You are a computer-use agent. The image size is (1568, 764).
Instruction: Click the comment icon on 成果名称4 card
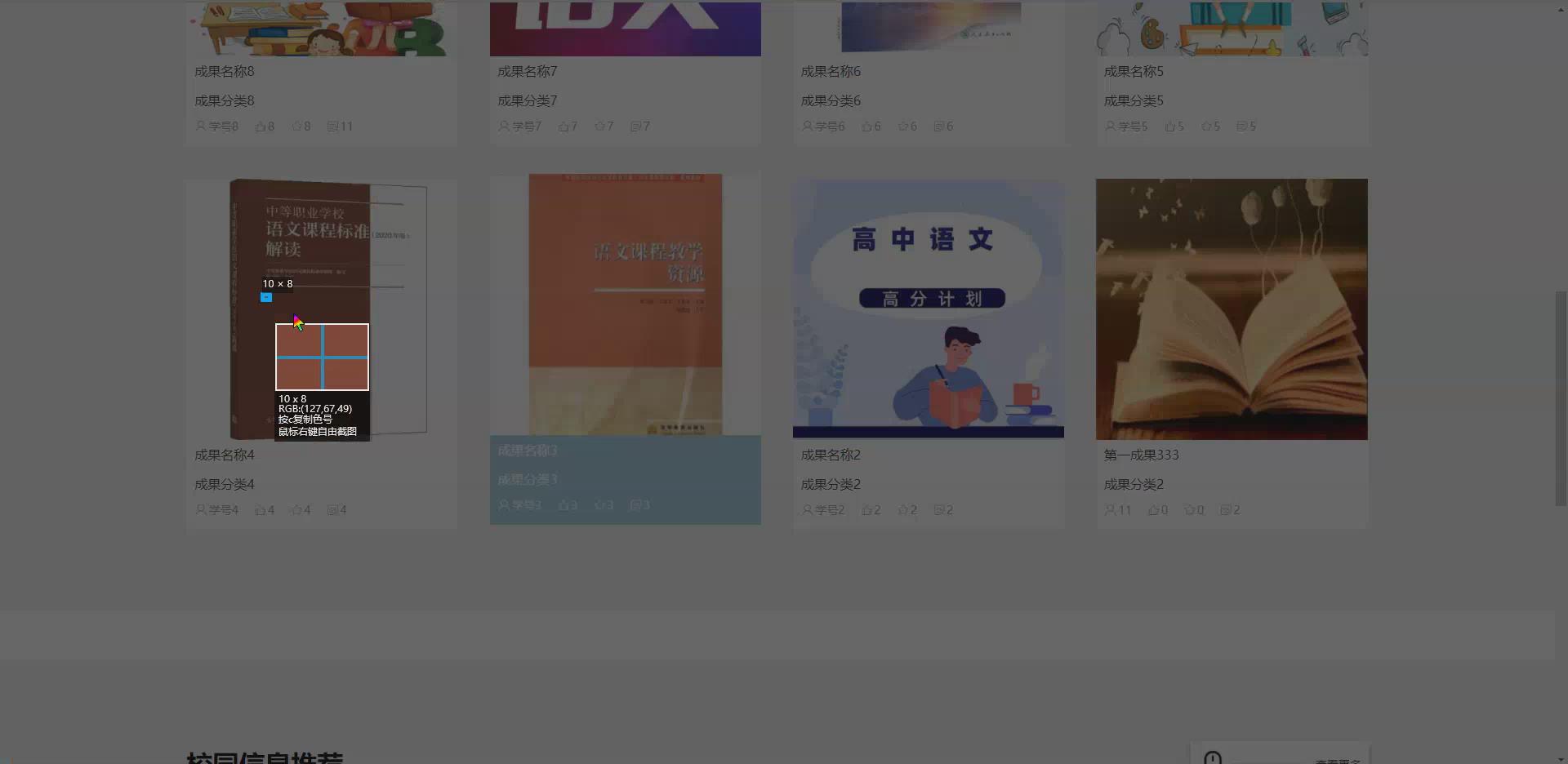[x=332, y=509]
